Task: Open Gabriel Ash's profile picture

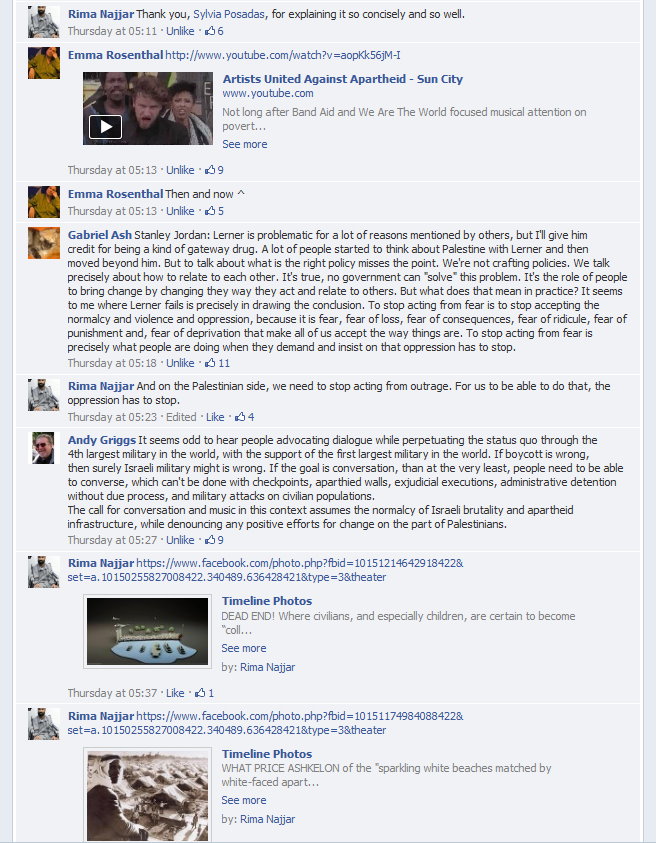Action: tap(44, 243)
